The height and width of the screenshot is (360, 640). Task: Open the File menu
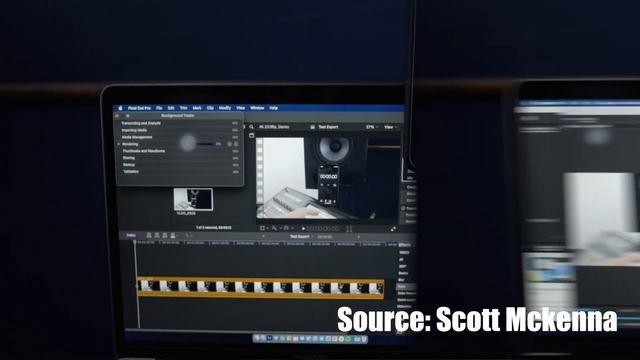pos(159,108)
